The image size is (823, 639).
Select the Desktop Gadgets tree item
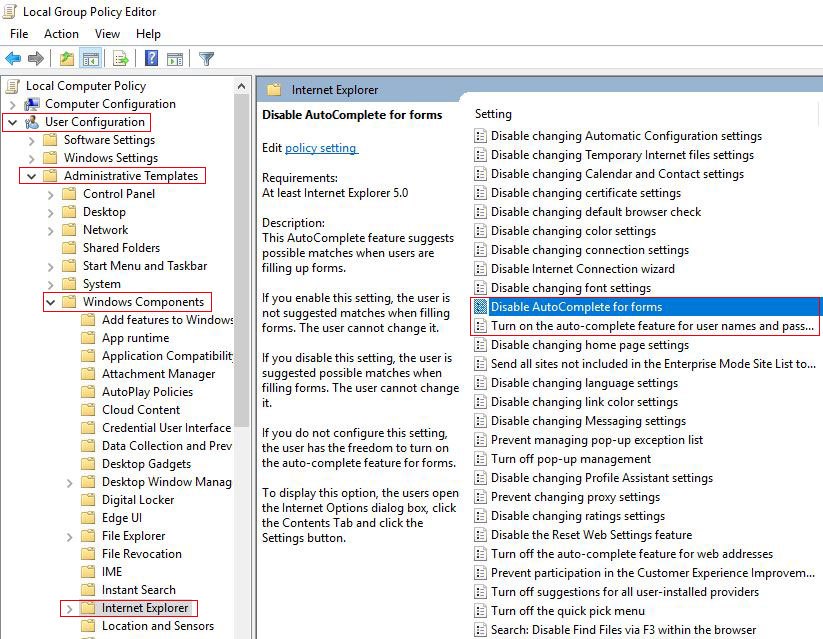point(146,464)
